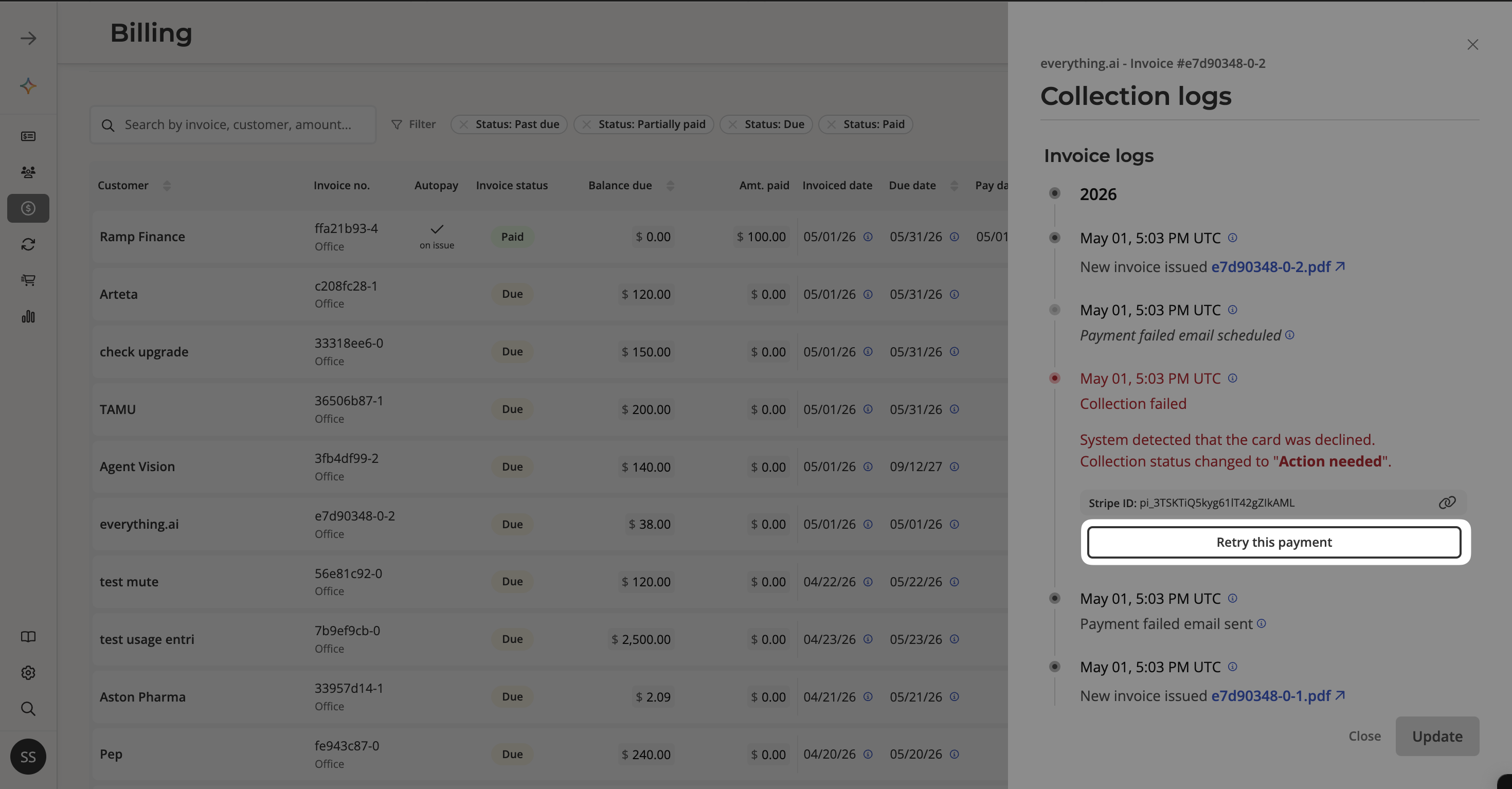
Task: Open e7d90348-0-1.pdf invoice link
Action: 1278,696
